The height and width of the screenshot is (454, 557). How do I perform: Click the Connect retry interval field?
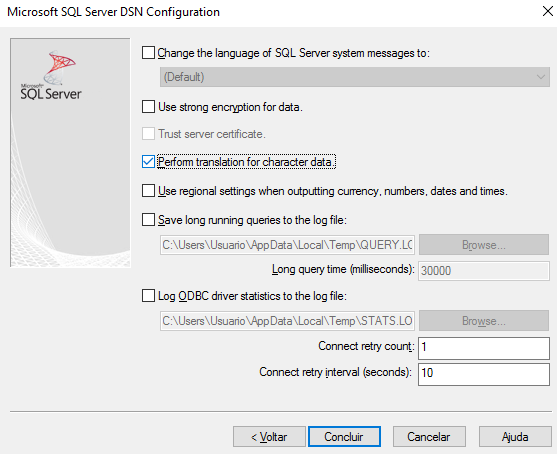483,374
